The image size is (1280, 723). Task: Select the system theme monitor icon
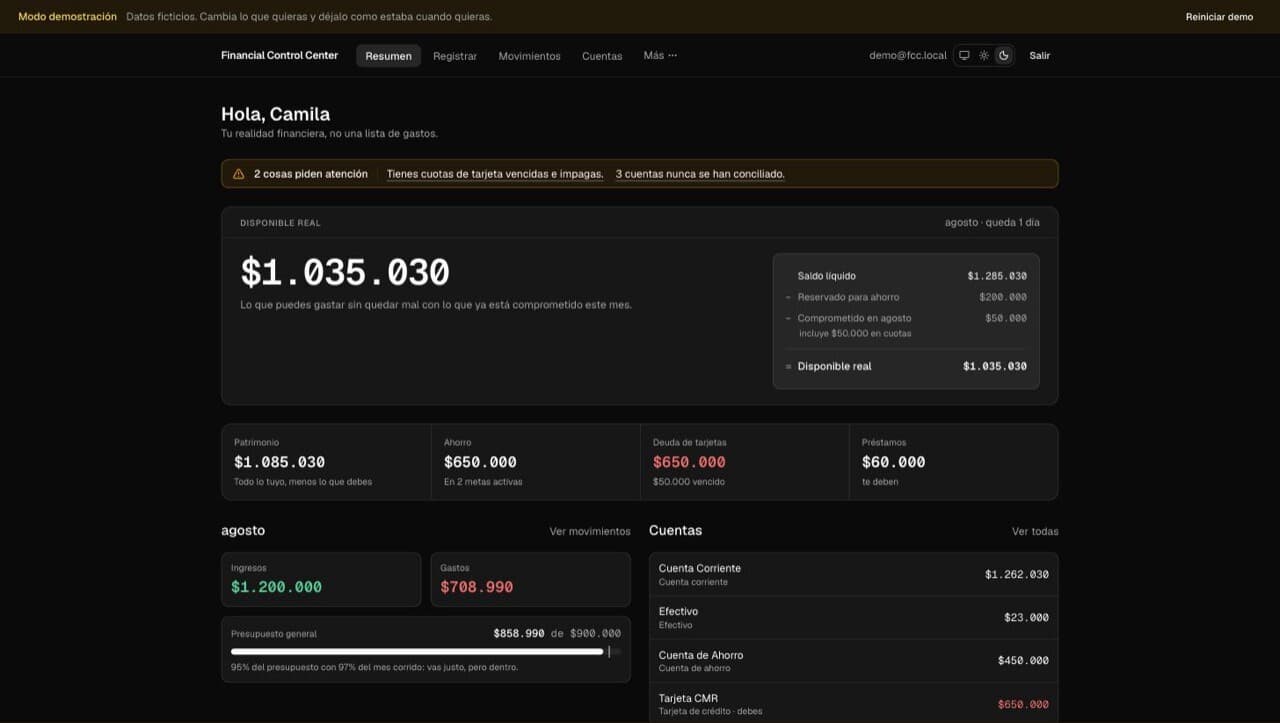pos(964,56)
